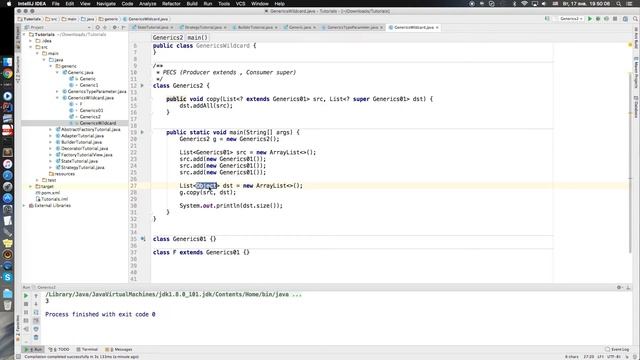Viewport: 640px width, 360px height.
Task: Click the Generics2 breadcrumb in editor
Action: pos(168,38)
